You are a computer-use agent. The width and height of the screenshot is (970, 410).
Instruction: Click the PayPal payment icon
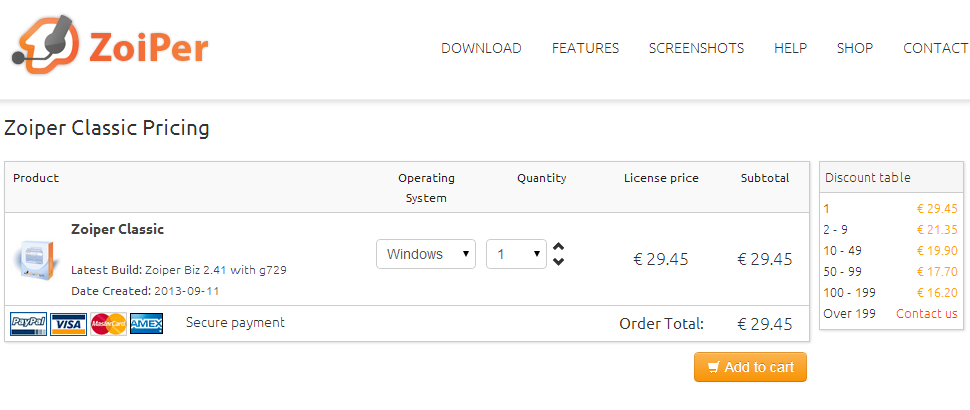point(28,324)
